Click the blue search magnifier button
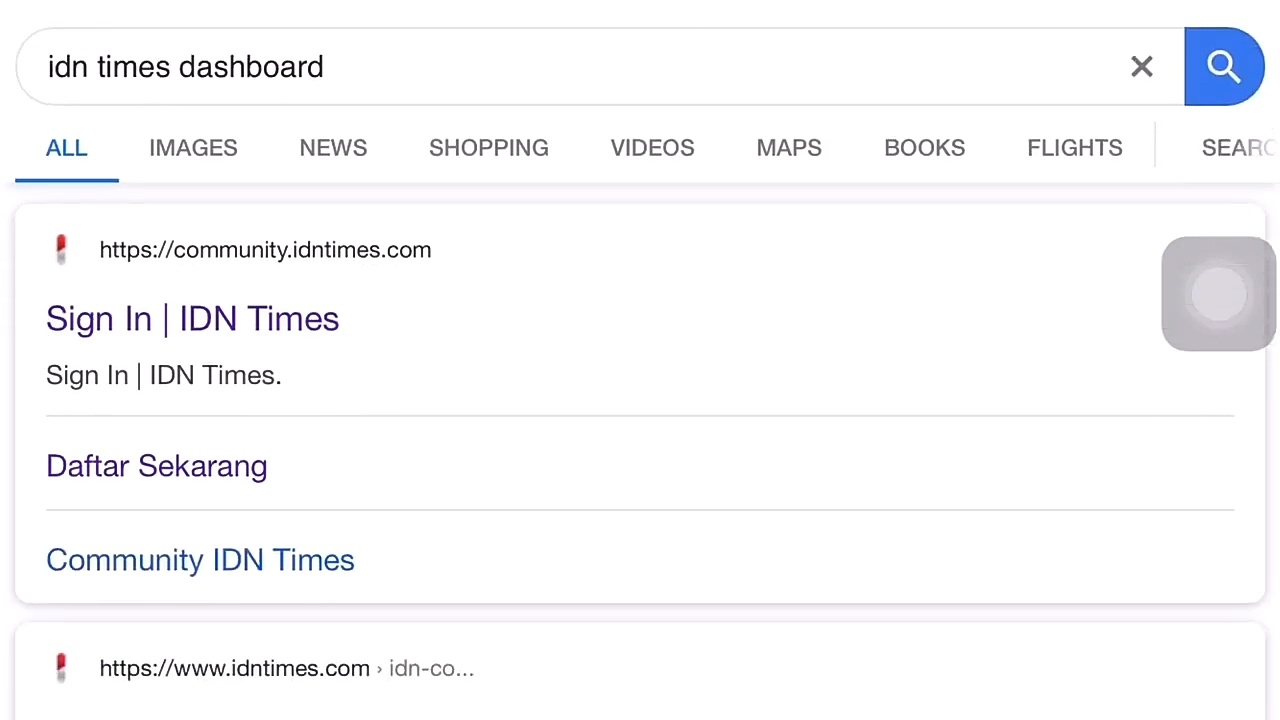 pyautogui.click(x=1223, y=67)
